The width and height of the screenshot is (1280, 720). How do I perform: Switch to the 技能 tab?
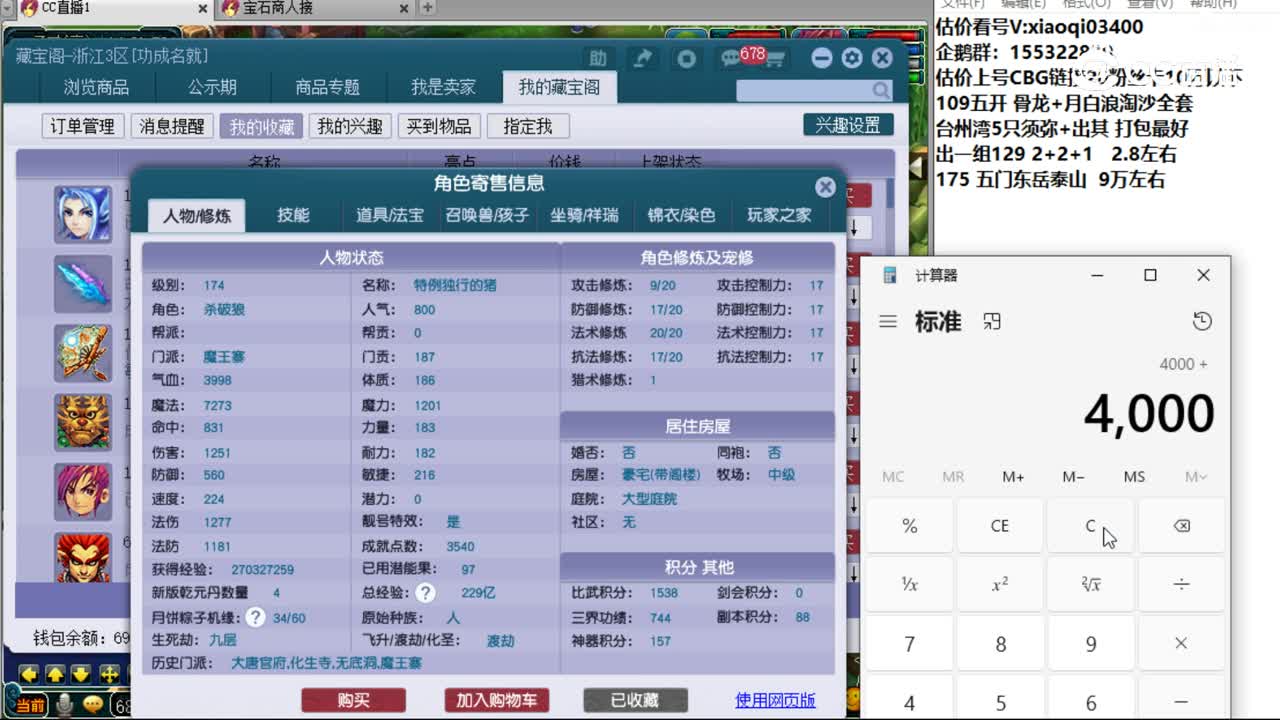pyautogui.click(x=293, y=215)
